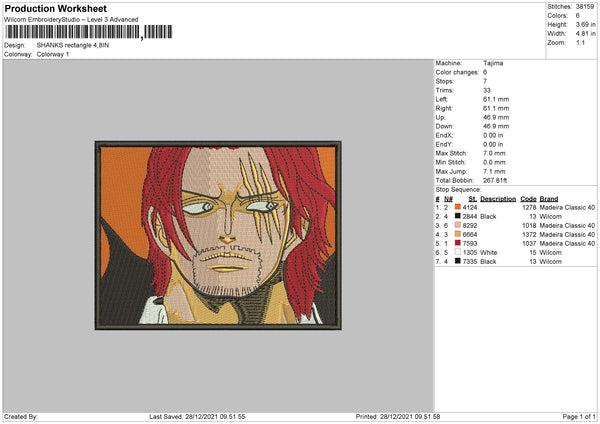Click the 'Stop Sequence:' heading

point(458,190)
